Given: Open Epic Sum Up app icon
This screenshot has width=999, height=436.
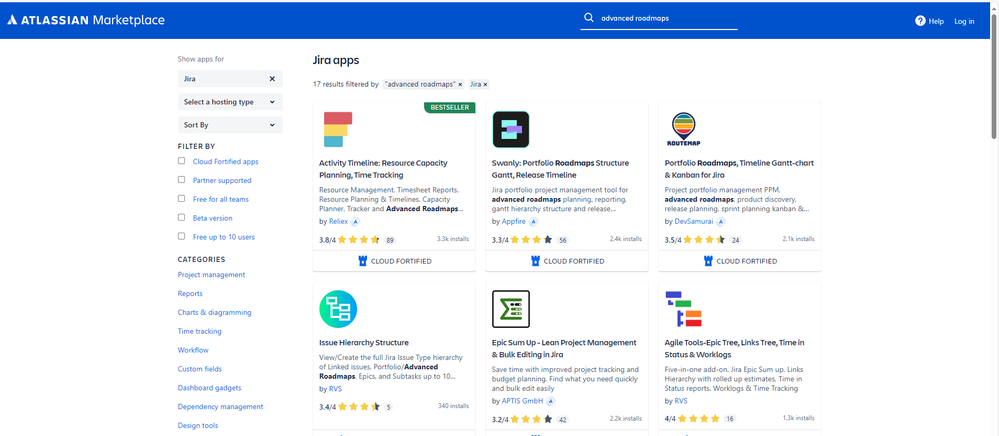Looking at the screenshot, I should pos(511,309).
